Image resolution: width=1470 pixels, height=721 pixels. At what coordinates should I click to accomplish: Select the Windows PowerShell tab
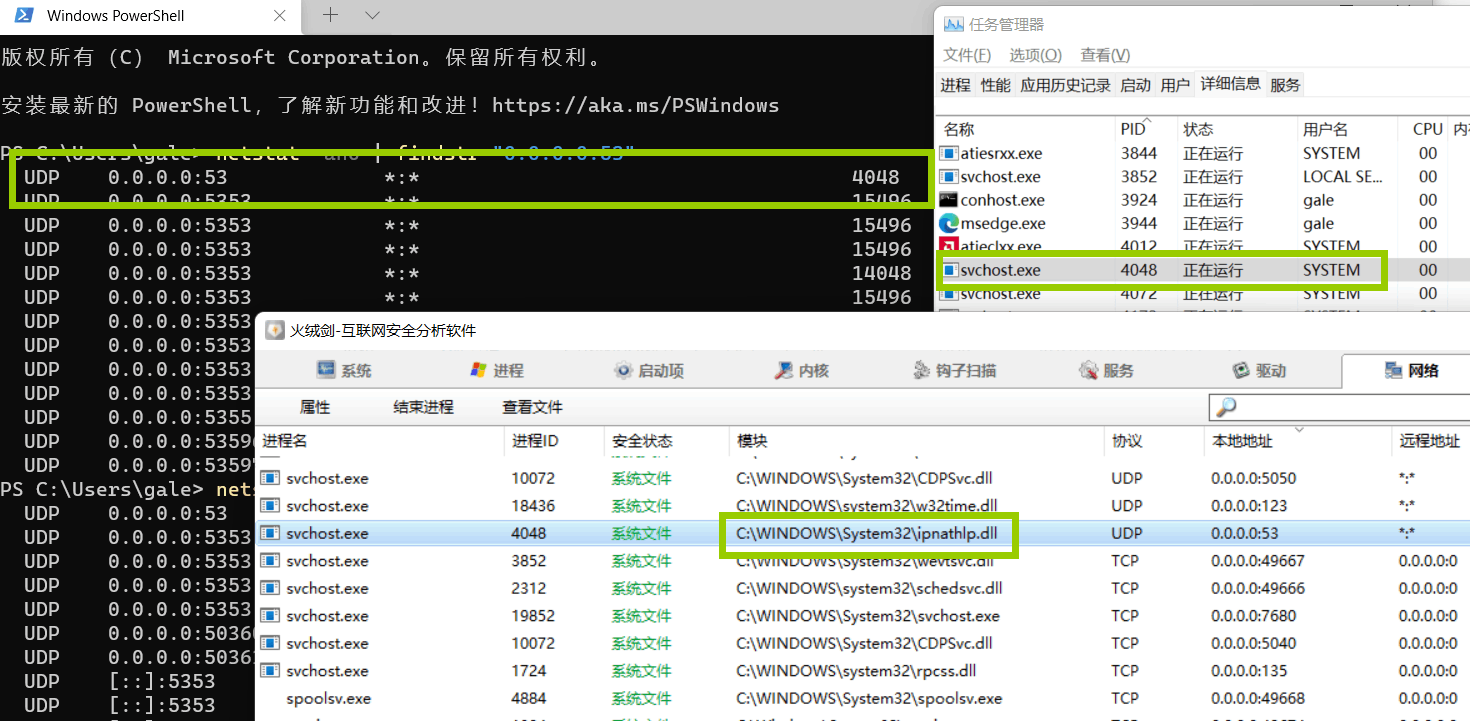click(152, 16)
